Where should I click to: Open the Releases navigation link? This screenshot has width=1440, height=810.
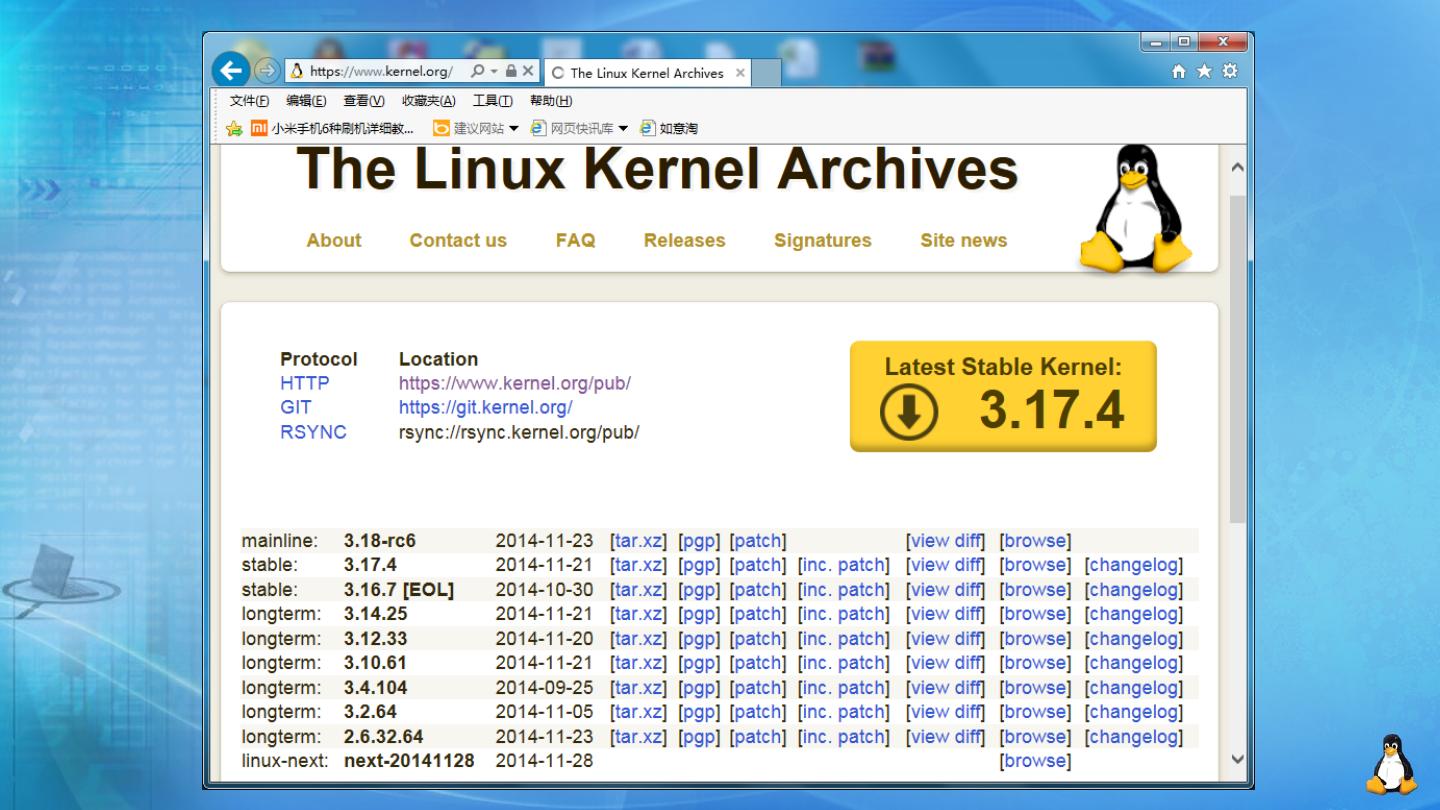684,240
